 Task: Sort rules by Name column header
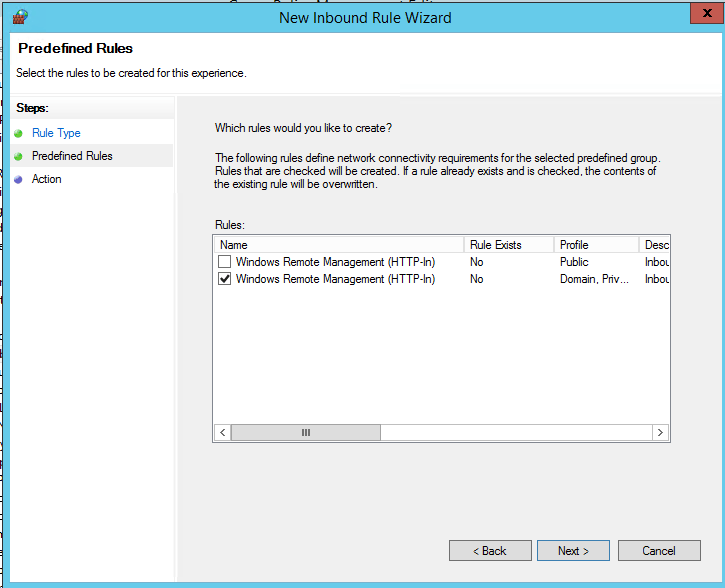(339, 245)
